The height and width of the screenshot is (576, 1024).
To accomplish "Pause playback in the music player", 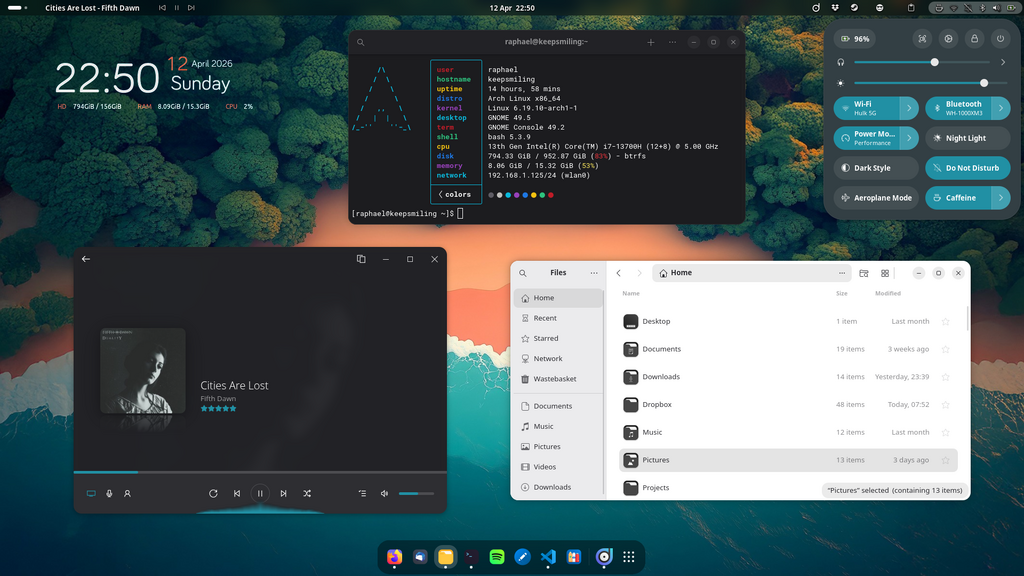I will (x=260, y=494).
